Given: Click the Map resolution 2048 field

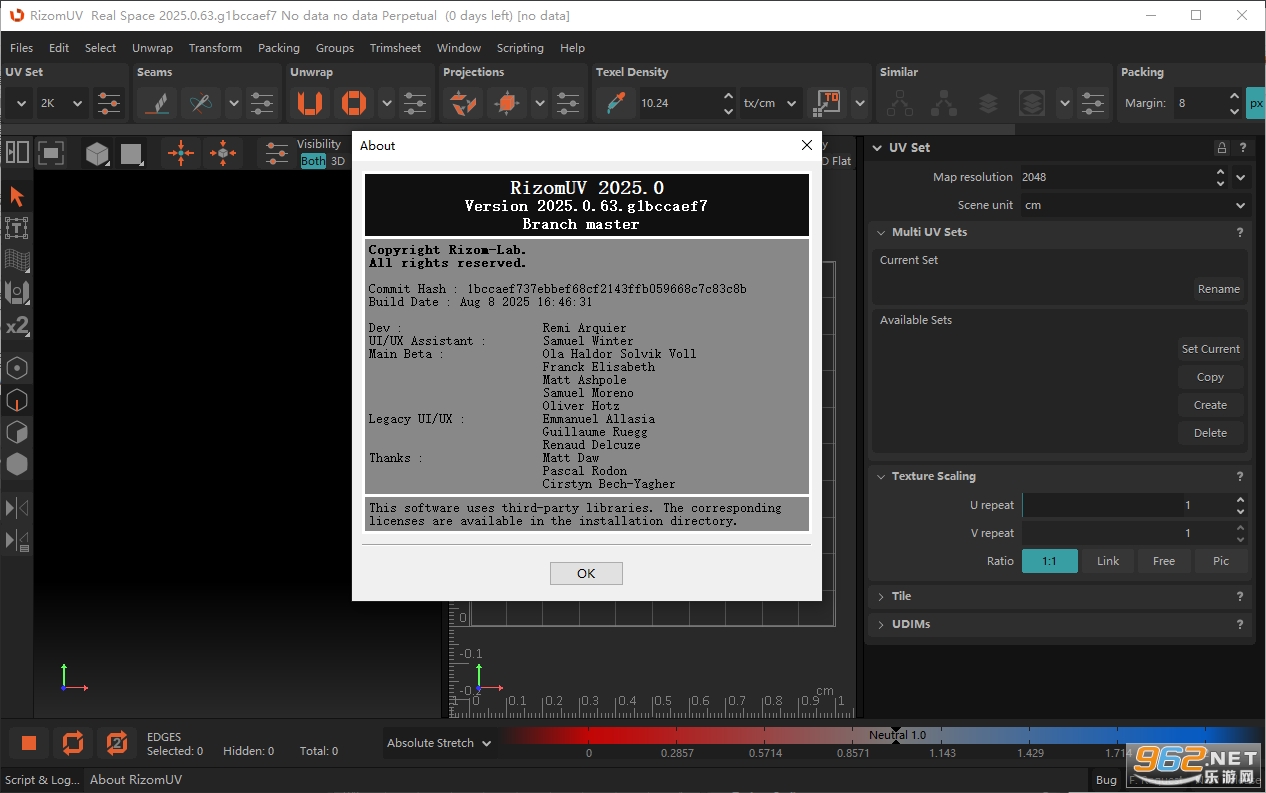Looking at the screenshot, I should (1114, 177).
